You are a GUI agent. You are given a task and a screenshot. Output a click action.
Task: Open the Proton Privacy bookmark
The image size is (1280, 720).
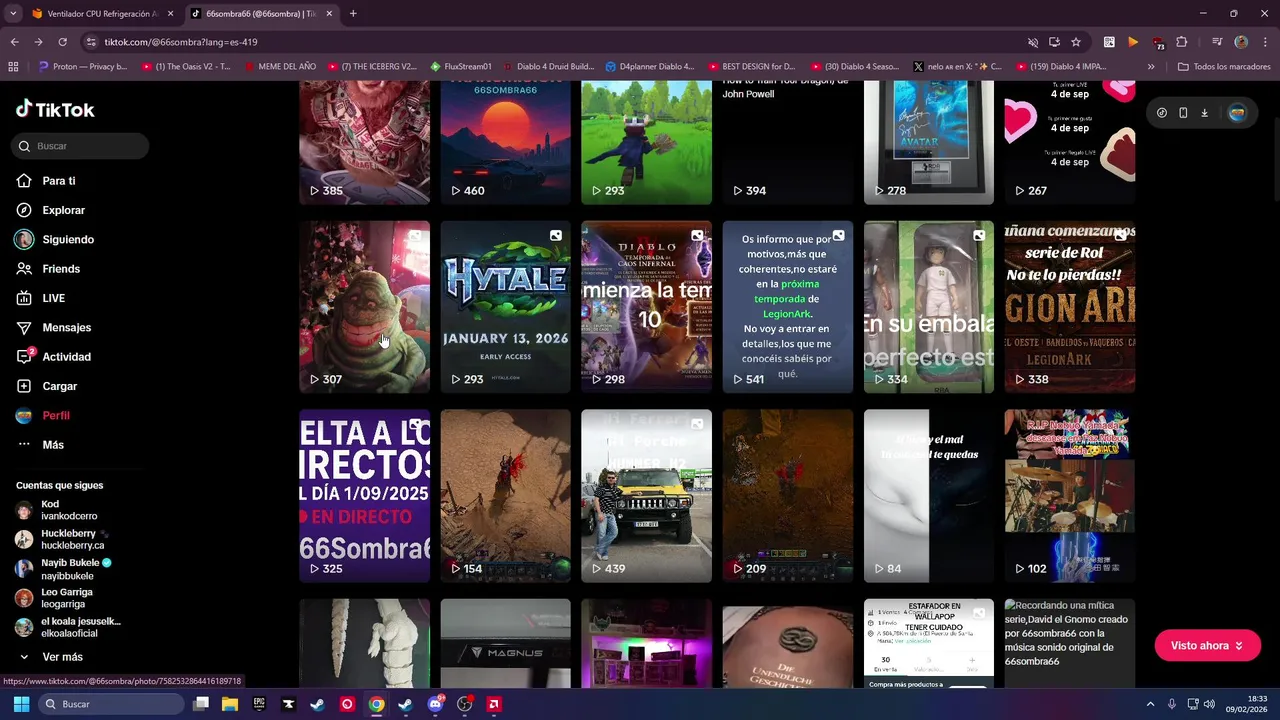pyautogui.click(x=82, y=67)
